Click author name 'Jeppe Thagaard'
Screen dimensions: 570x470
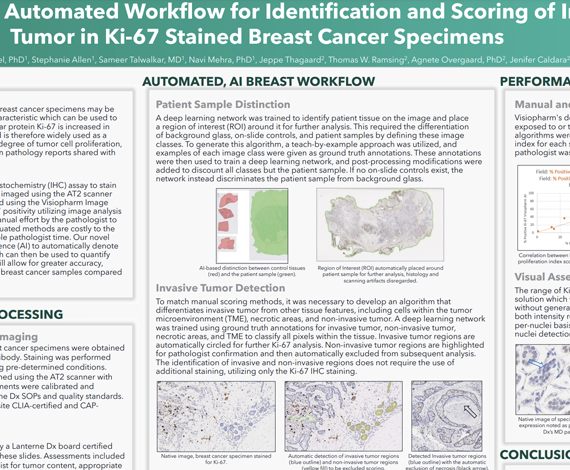(x=291, y=60)
